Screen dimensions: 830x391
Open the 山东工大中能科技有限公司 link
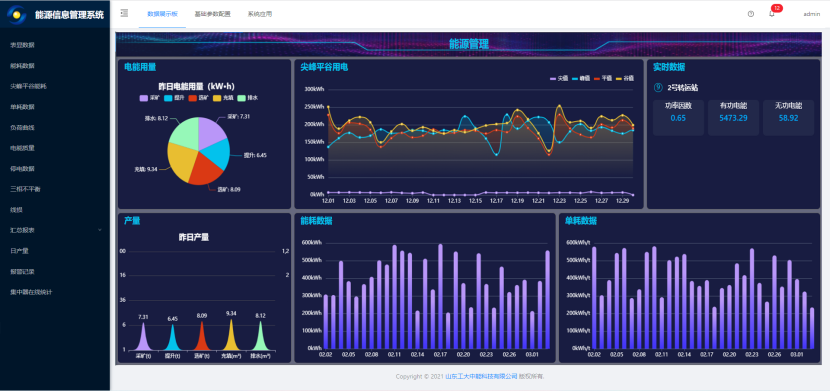click(x=481, y=377)
